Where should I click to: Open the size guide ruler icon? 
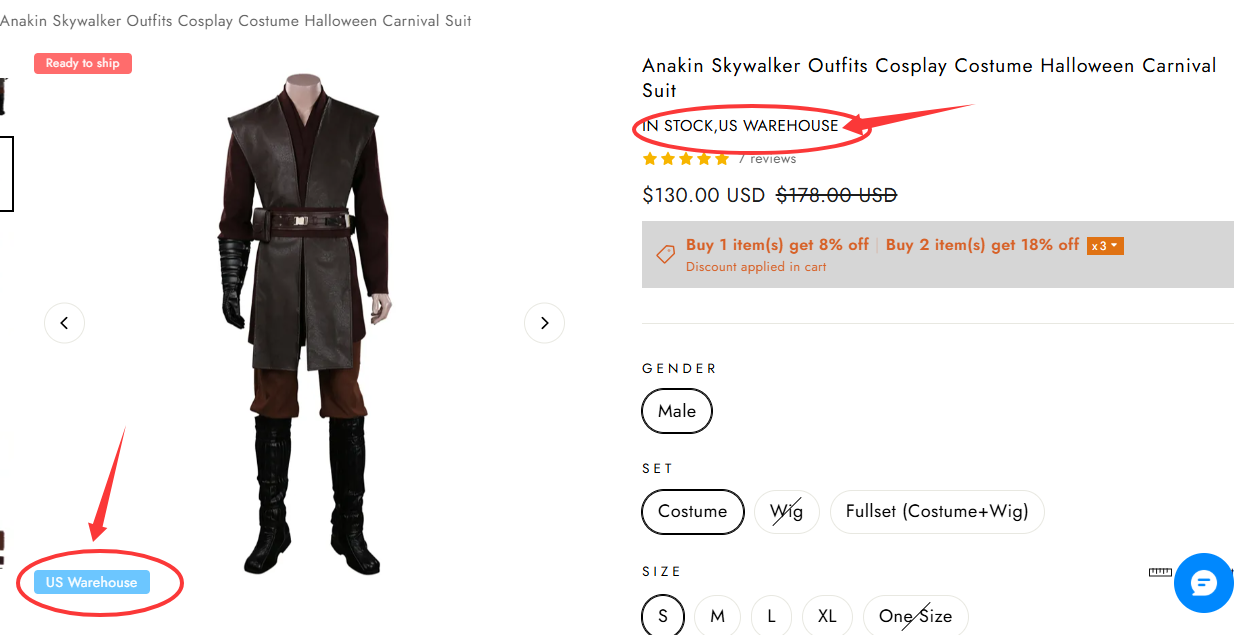[1160, 572]
